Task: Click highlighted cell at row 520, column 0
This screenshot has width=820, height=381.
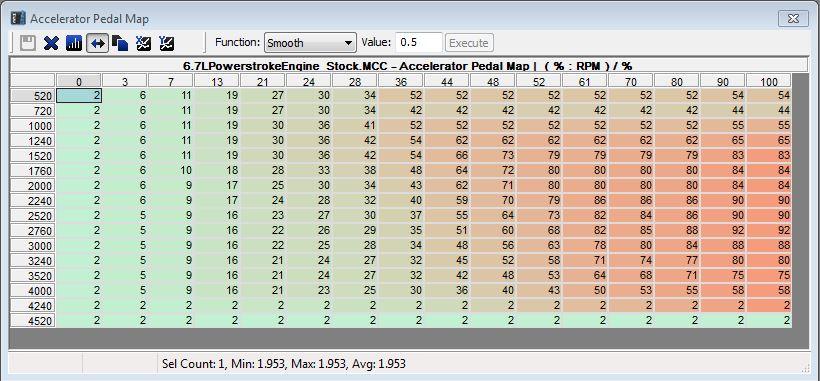Action: (78, 96)
